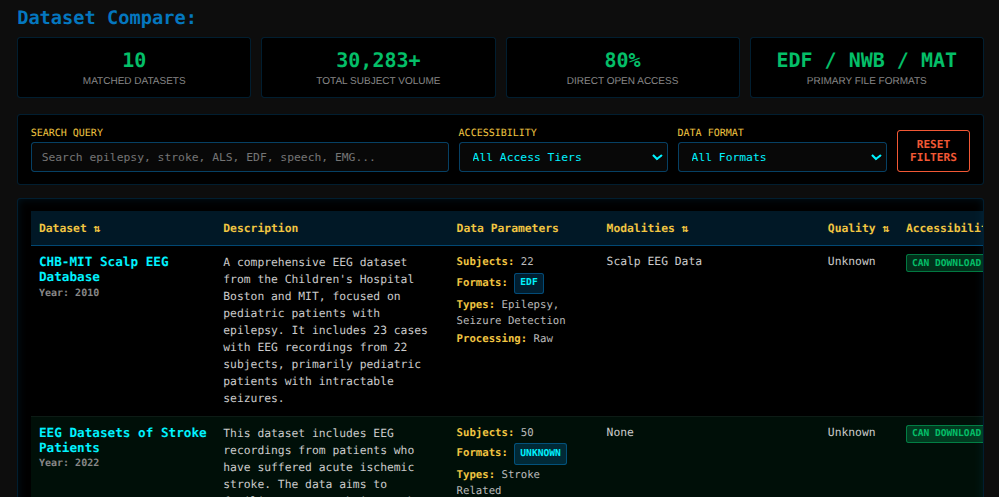Click the Data Parameters column header

pyautogui.click(x=508, y=228)
